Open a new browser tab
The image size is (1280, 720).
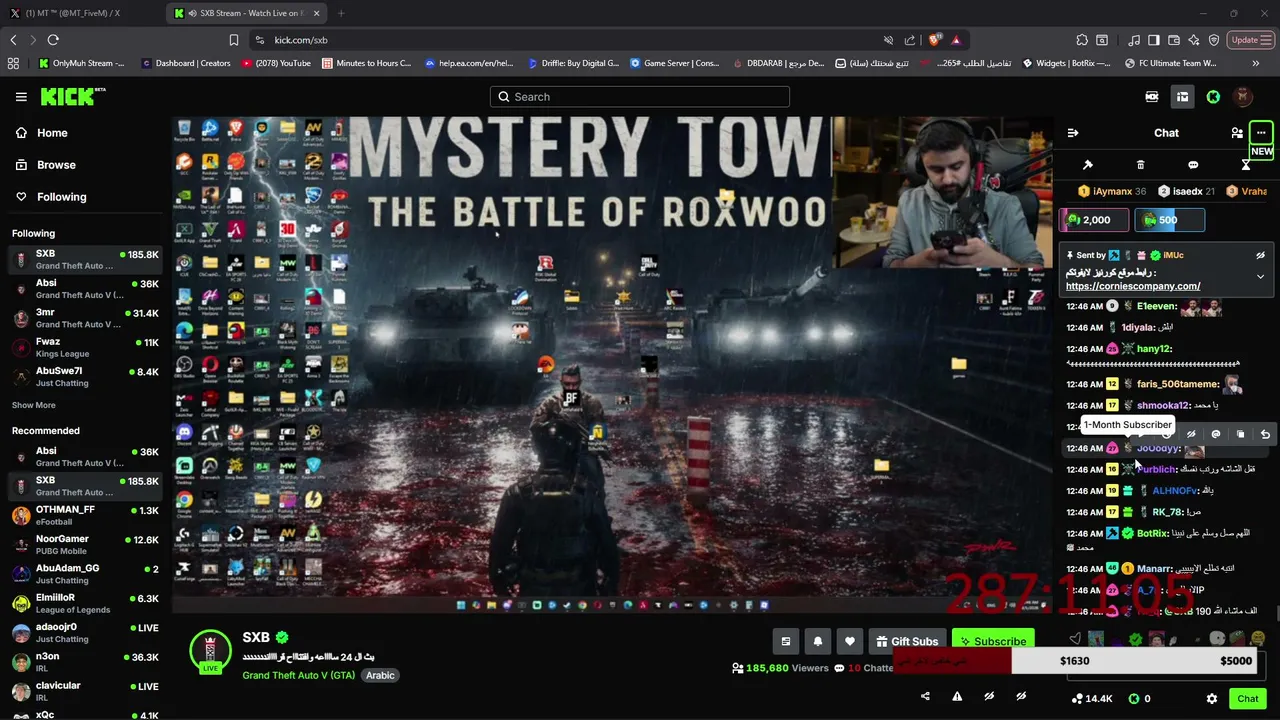341,13
